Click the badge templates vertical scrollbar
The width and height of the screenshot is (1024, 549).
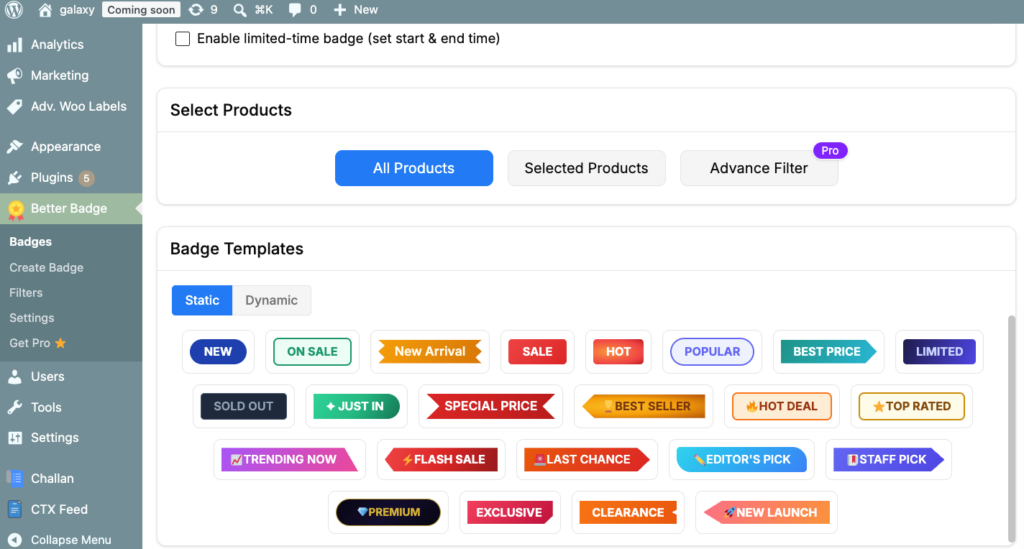[1012, 428]
